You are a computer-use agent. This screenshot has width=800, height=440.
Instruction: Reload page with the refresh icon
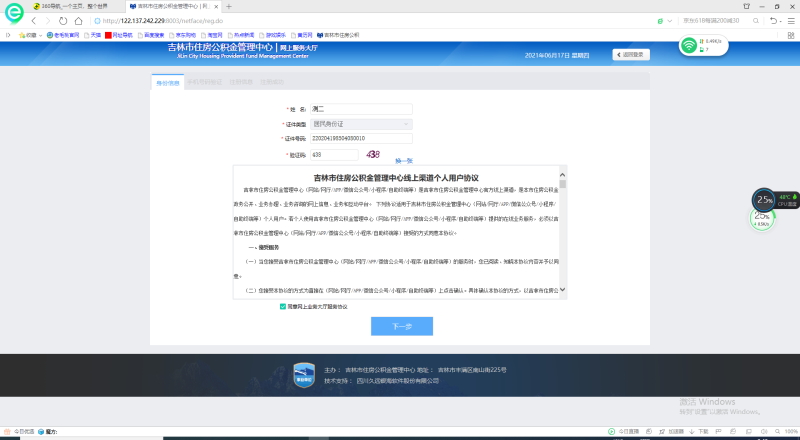tap(64, 20)
